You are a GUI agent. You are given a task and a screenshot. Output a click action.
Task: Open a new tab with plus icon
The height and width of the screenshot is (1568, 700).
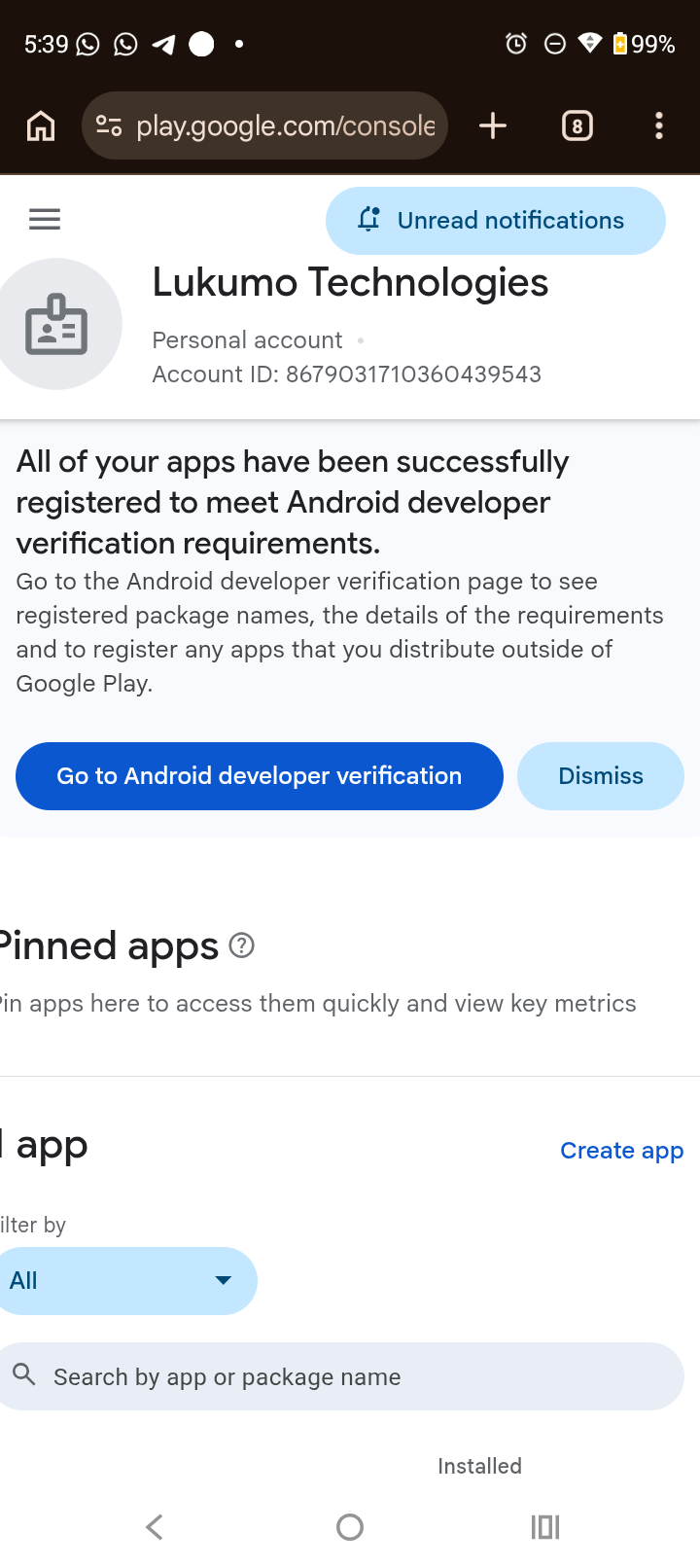pyautogui.click(x=493, y=125)
